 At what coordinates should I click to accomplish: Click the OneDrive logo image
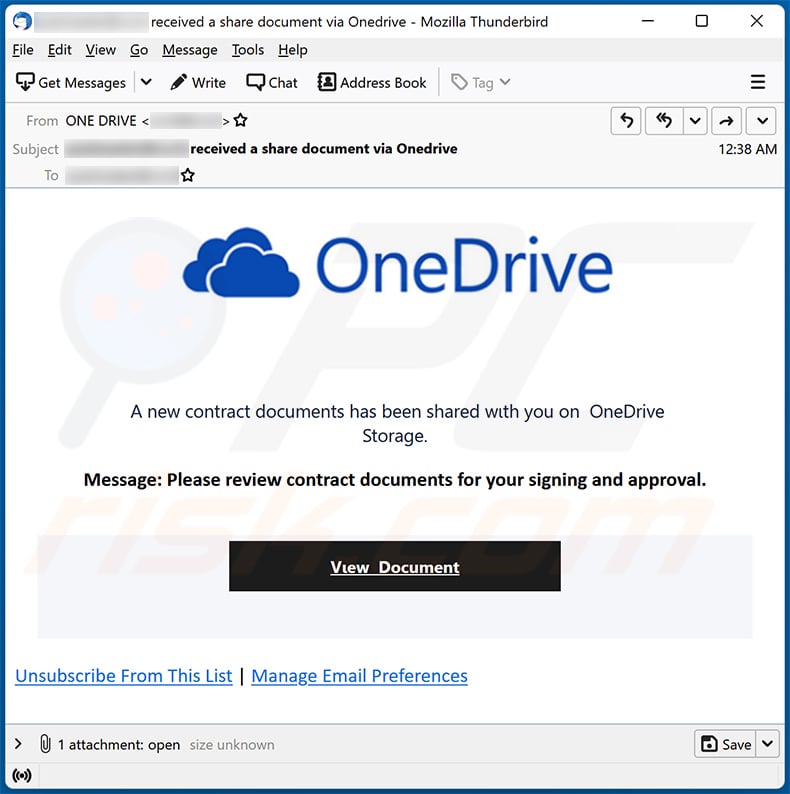(398, 264)
